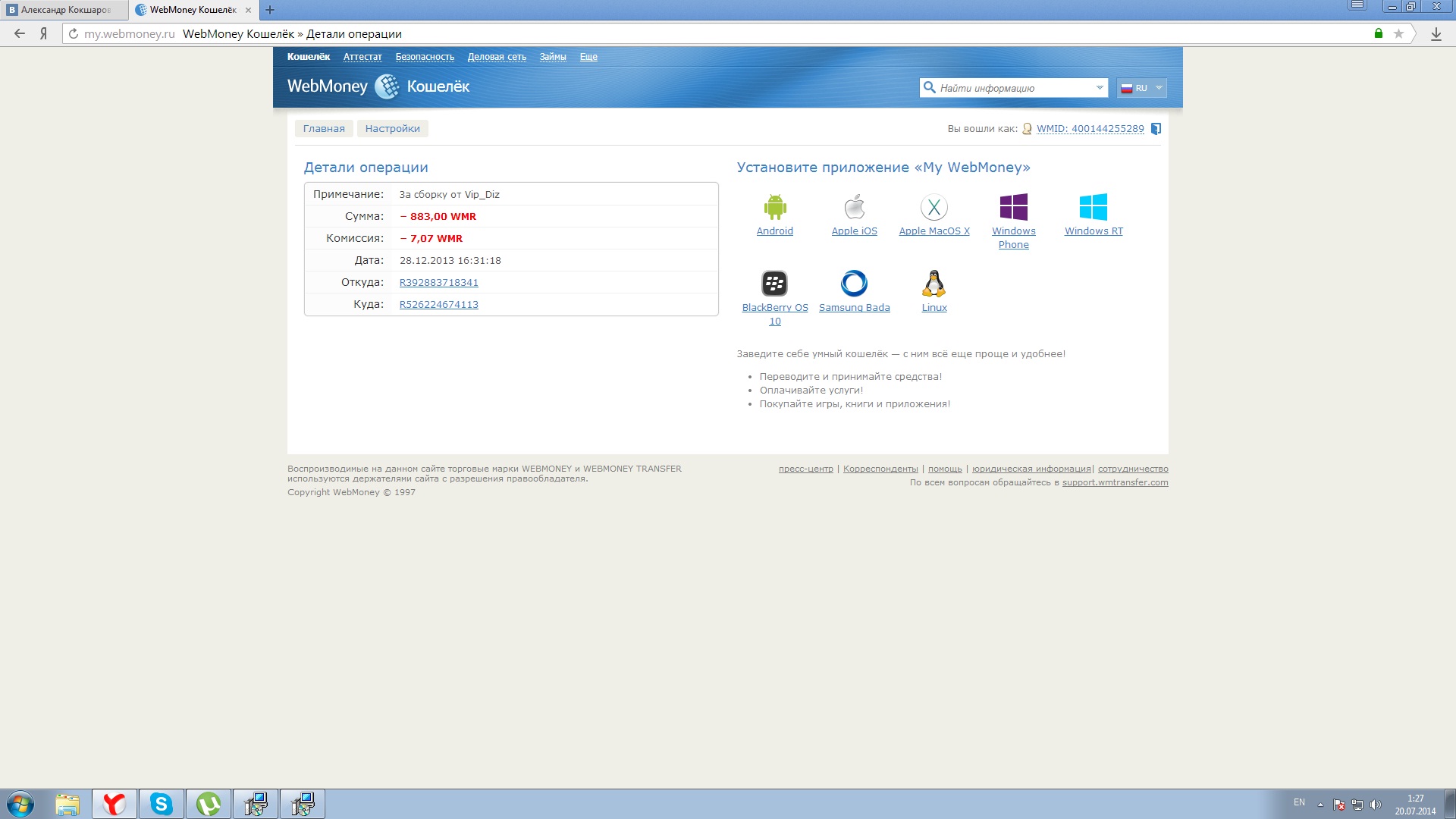Viewport: 1456px width, 819px height.
Task: Click the Samsung Bada icon
Action: coord(854,284)
